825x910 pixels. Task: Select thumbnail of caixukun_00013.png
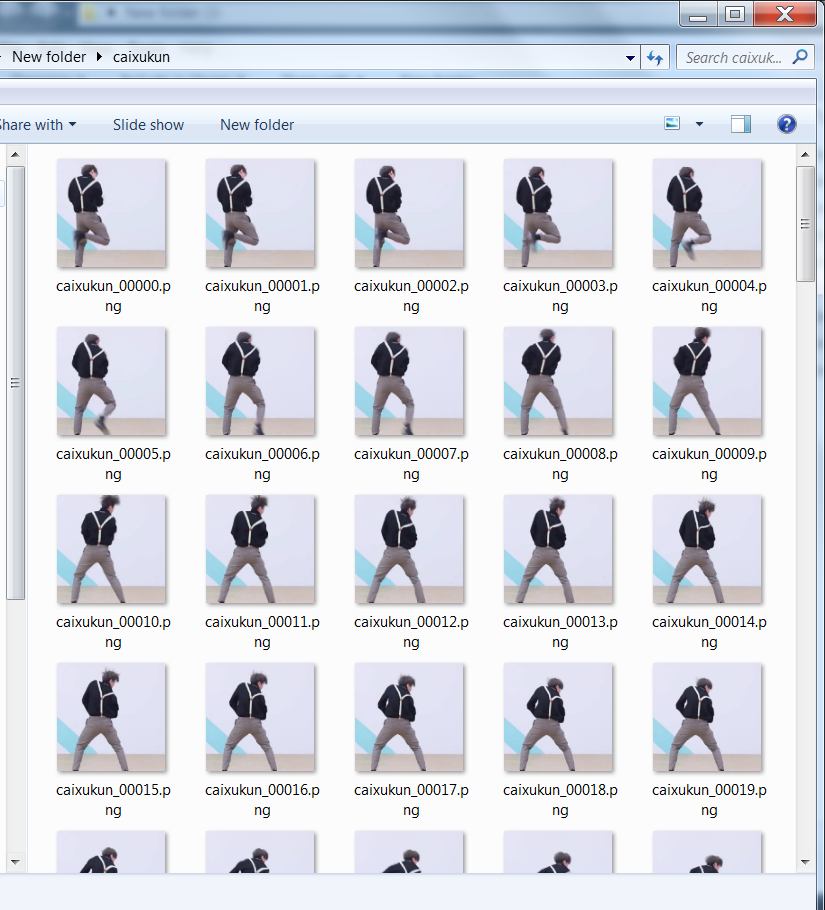tap(558, 550)
